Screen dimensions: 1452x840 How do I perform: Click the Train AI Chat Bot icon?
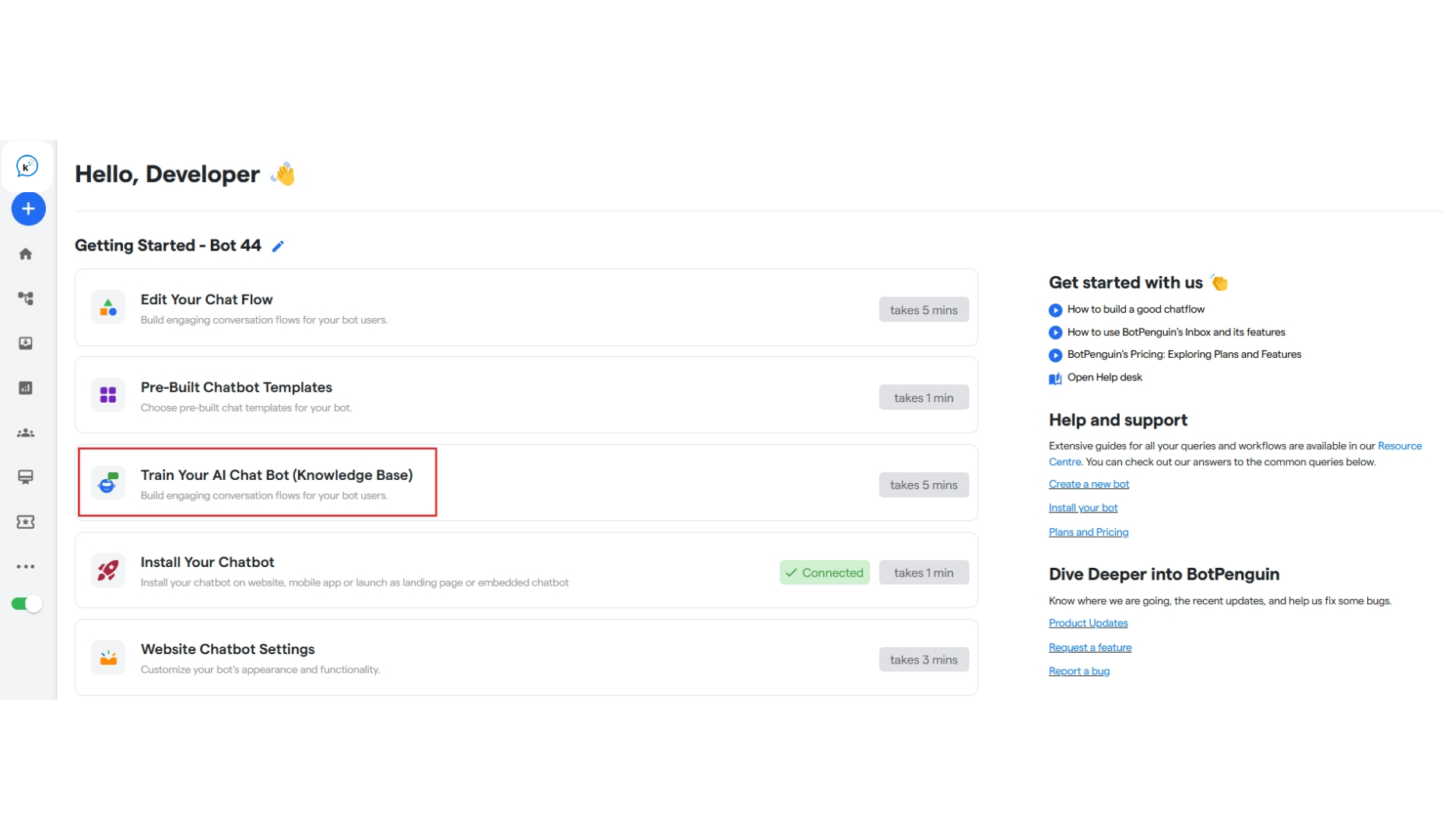pyautogui.click(x=108, y=483)
